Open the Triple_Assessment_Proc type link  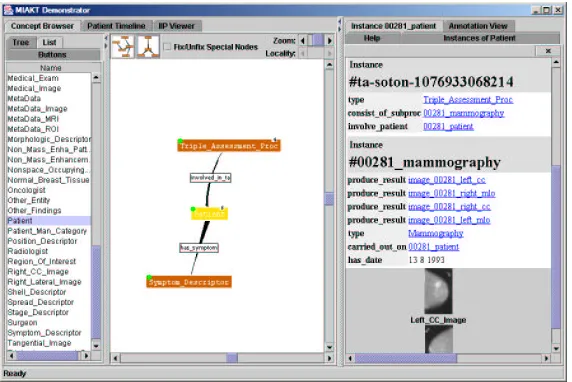pyautogui.click(x=468, y=100)
